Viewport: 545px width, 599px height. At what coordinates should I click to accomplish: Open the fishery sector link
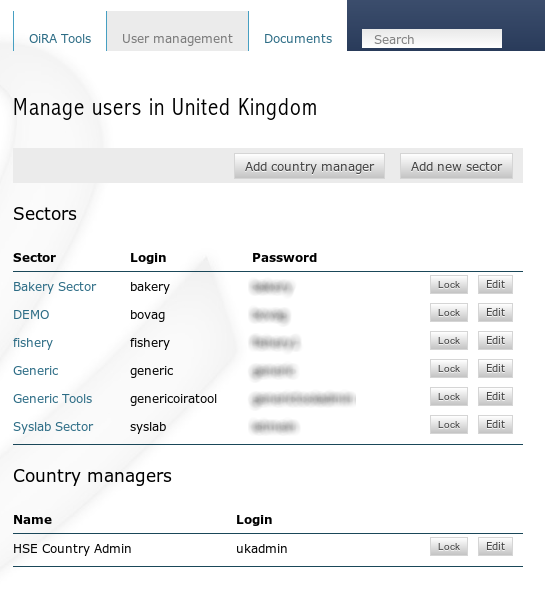tap(33, 343)
